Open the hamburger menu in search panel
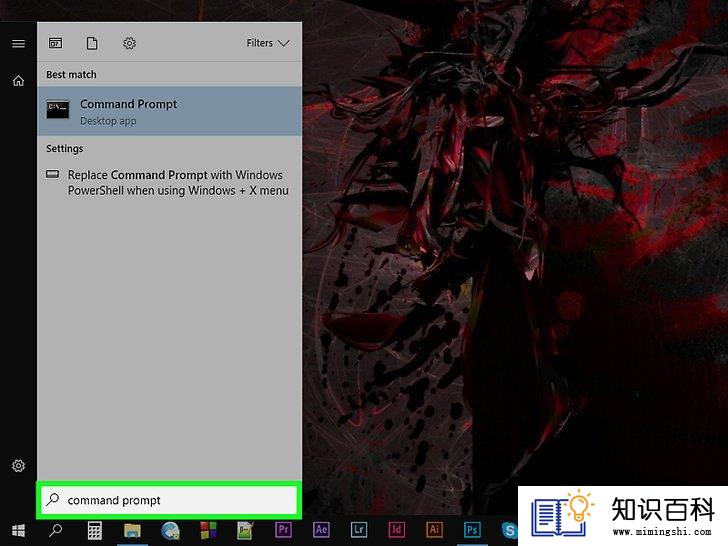The height and width of the screenshot is (546, 728). coord(18,44)
